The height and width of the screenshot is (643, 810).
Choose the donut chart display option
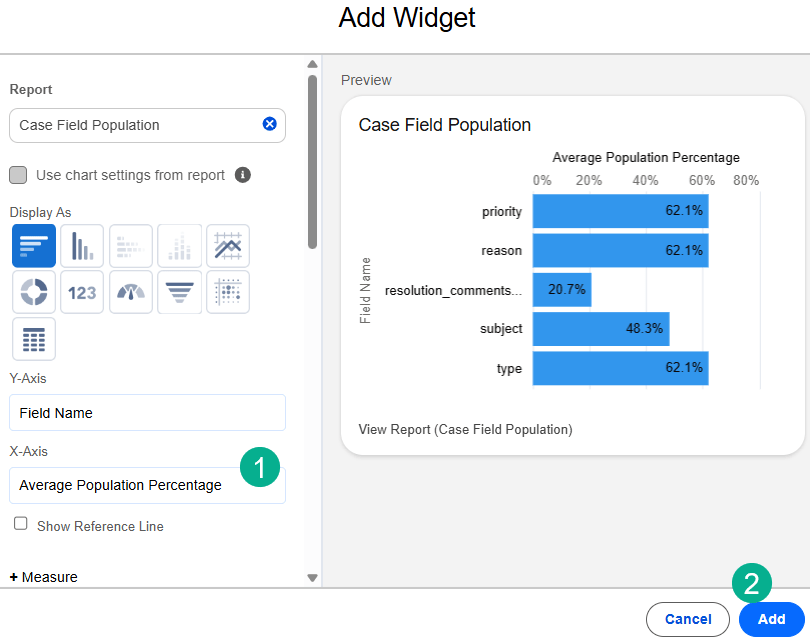click(x=33, y=292)
